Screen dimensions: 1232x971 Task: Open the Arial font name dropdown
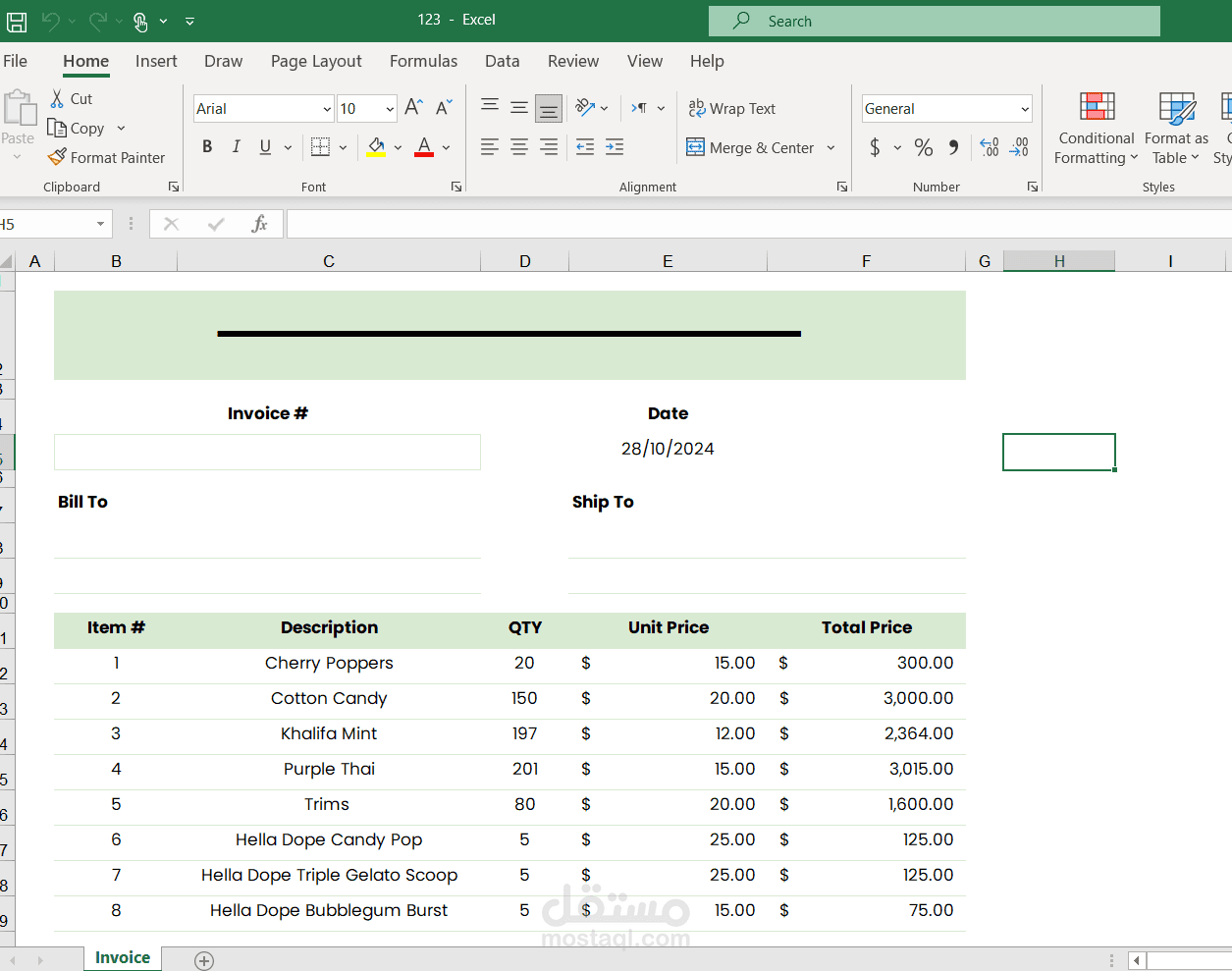327,109
